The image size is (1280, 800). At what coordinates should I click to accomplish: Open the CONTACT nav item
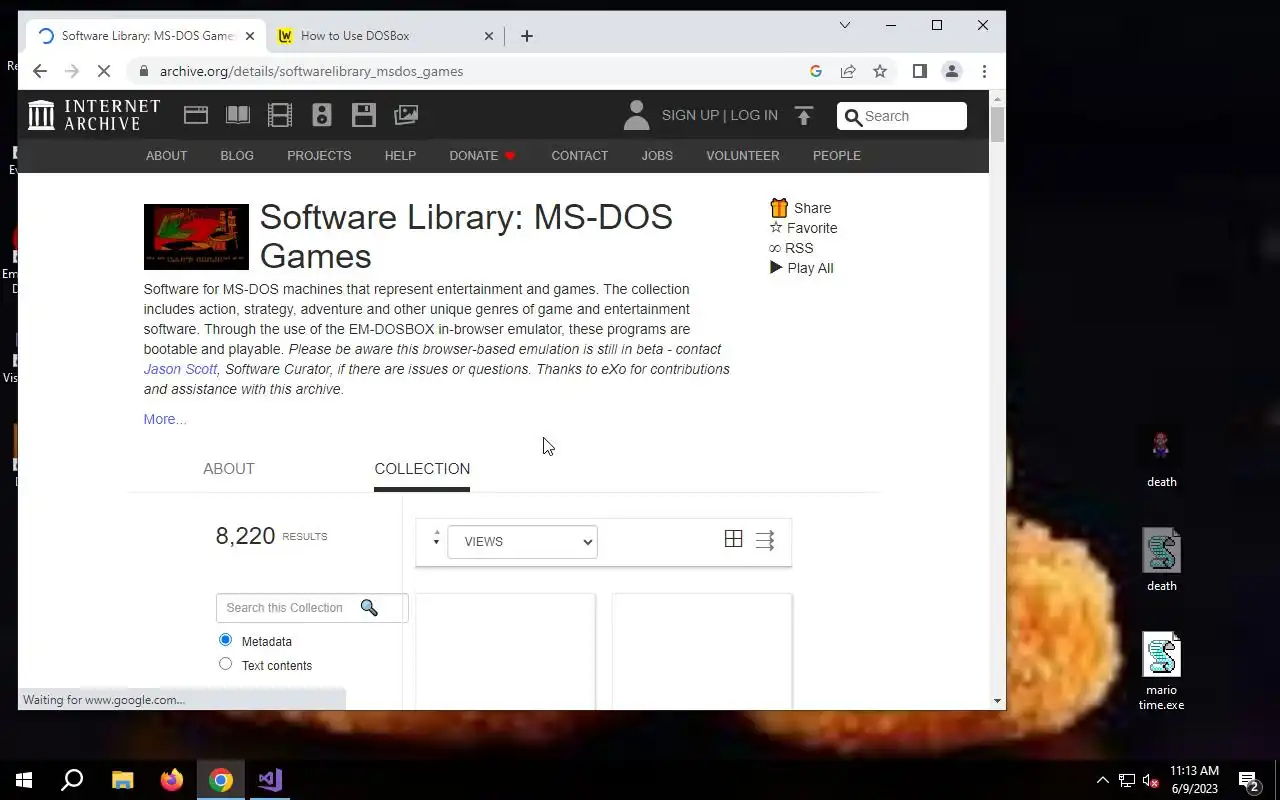pyautogui.click(x=579, y=155)
